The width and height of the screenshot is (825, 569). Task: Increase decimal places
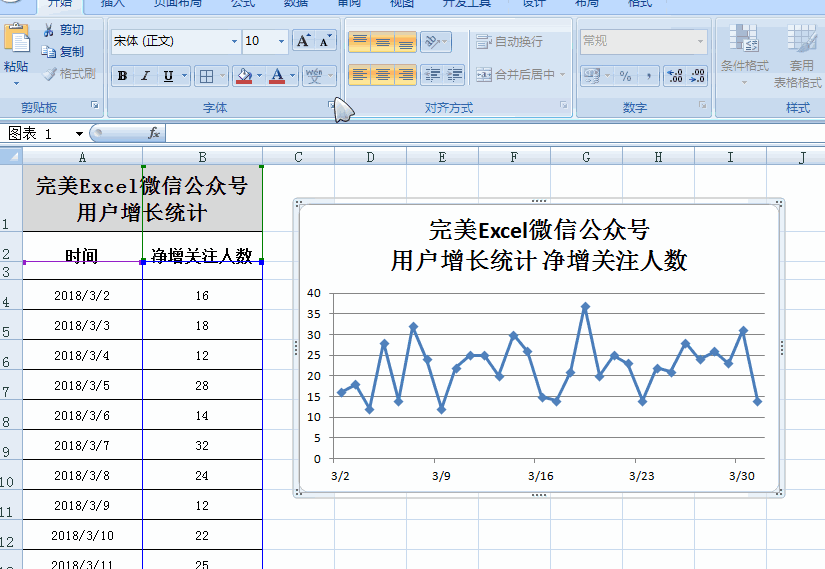(x=675, y=76)
